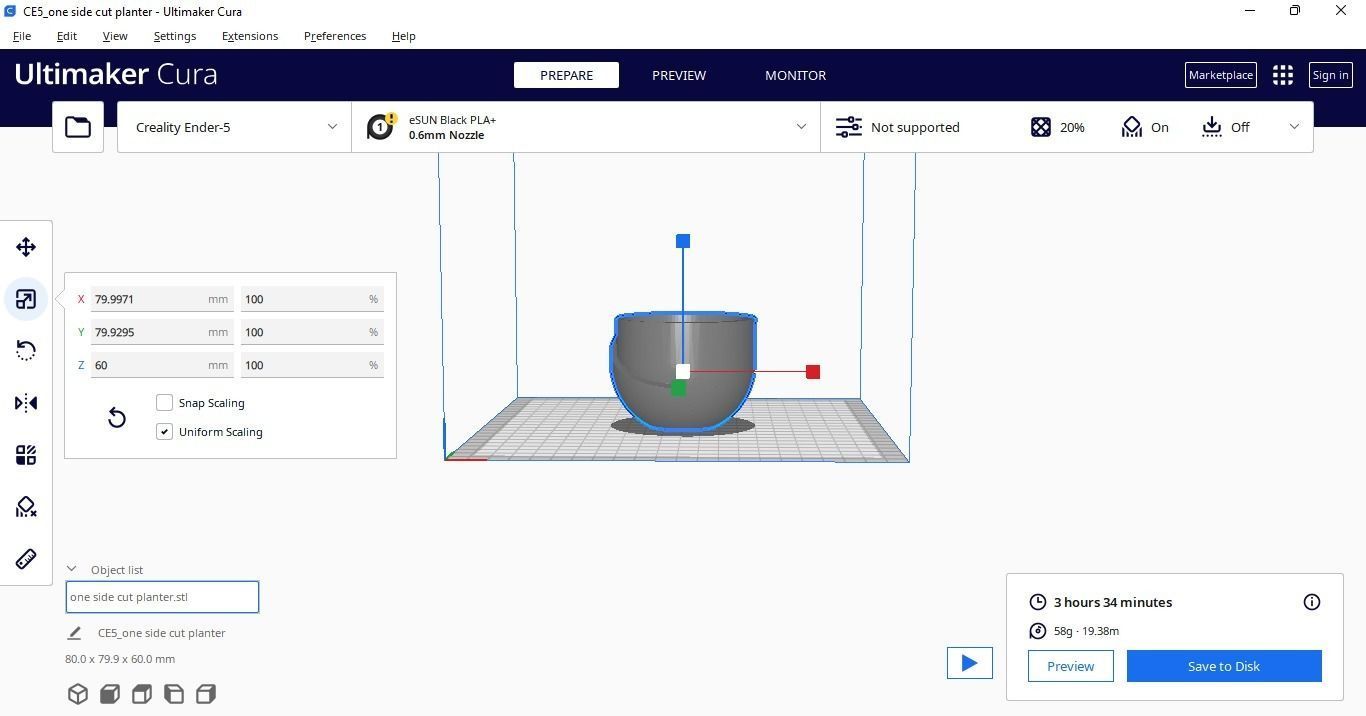Viewport: 1366px width, 716px height.
Task: Open the Creality Ender-5 printer dropdown
Action: pos(234,127)
